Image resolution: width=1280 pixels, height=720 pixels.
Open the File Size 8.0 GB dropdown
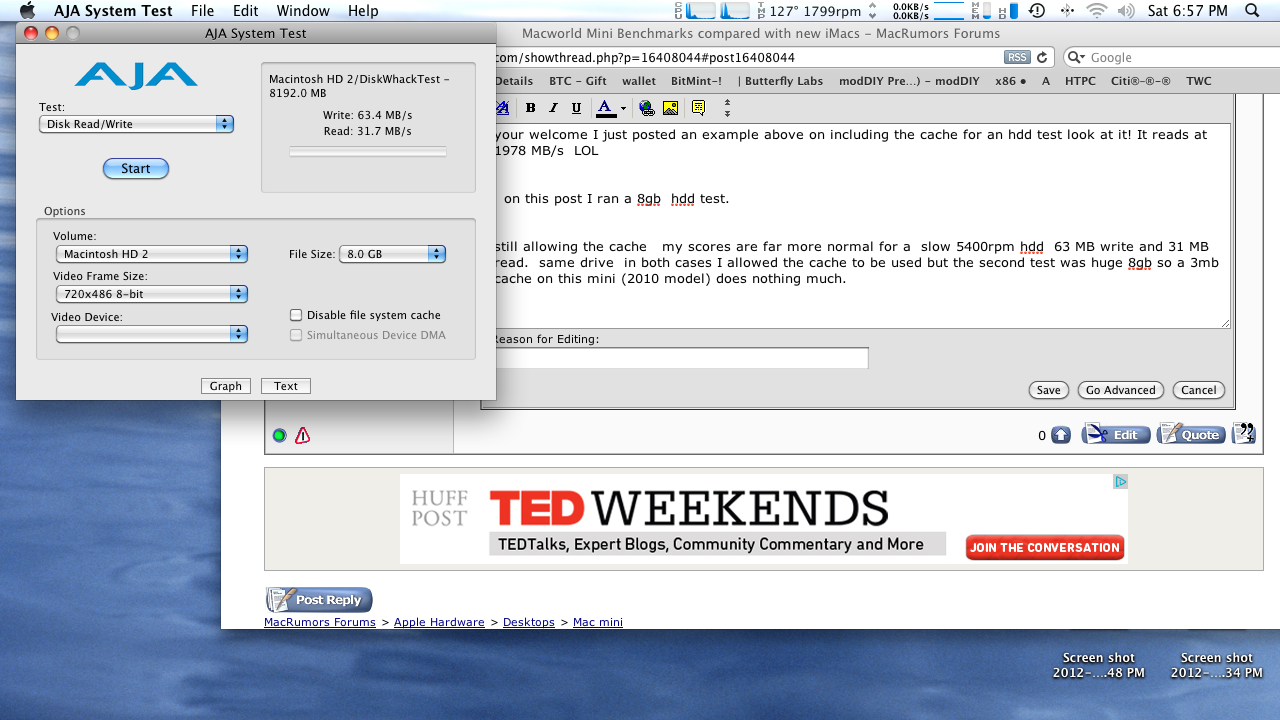[x=392, y=254]
